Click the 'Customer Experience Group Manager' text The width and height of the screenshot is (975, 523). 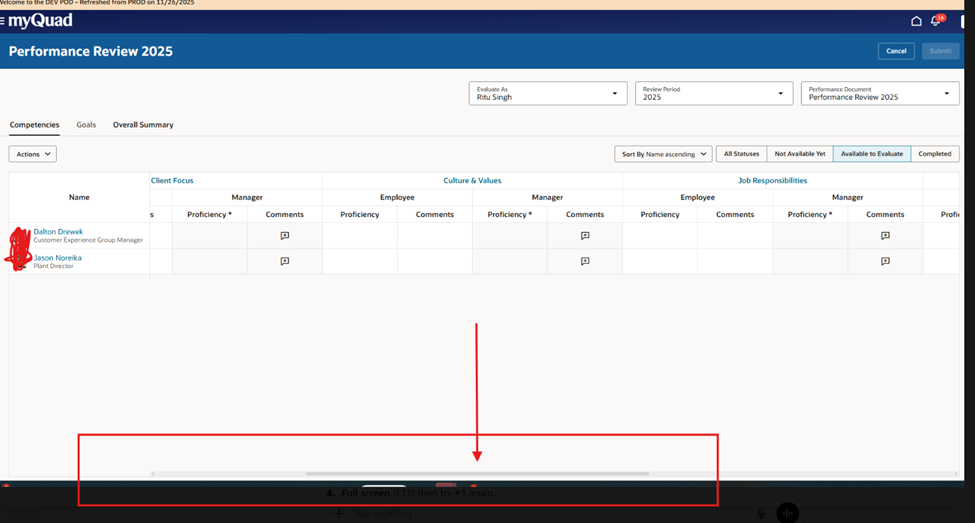[x=88, y=240]
